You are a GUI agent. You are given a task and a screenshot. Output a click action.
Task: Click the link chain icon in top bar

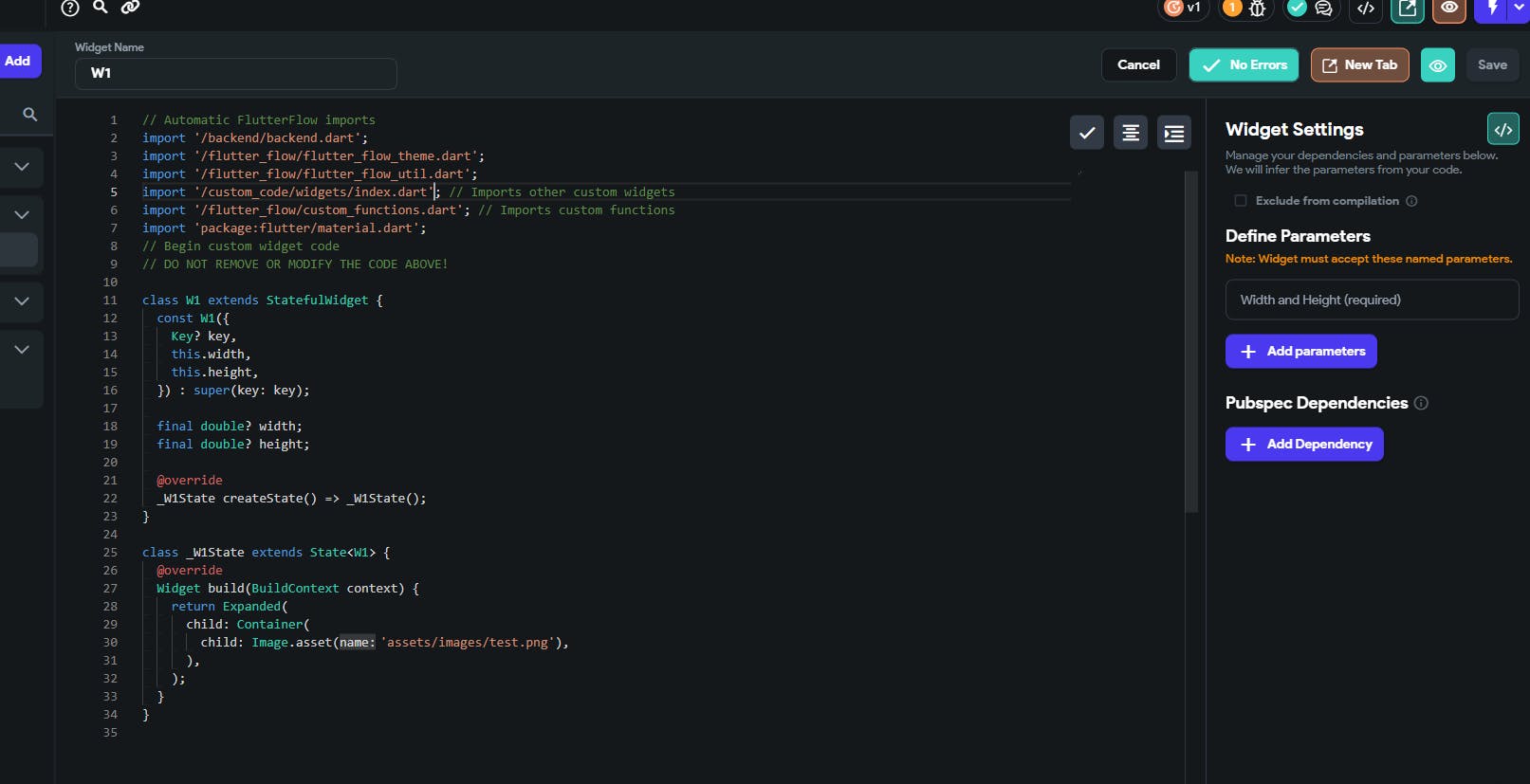(x=130, y=8)
